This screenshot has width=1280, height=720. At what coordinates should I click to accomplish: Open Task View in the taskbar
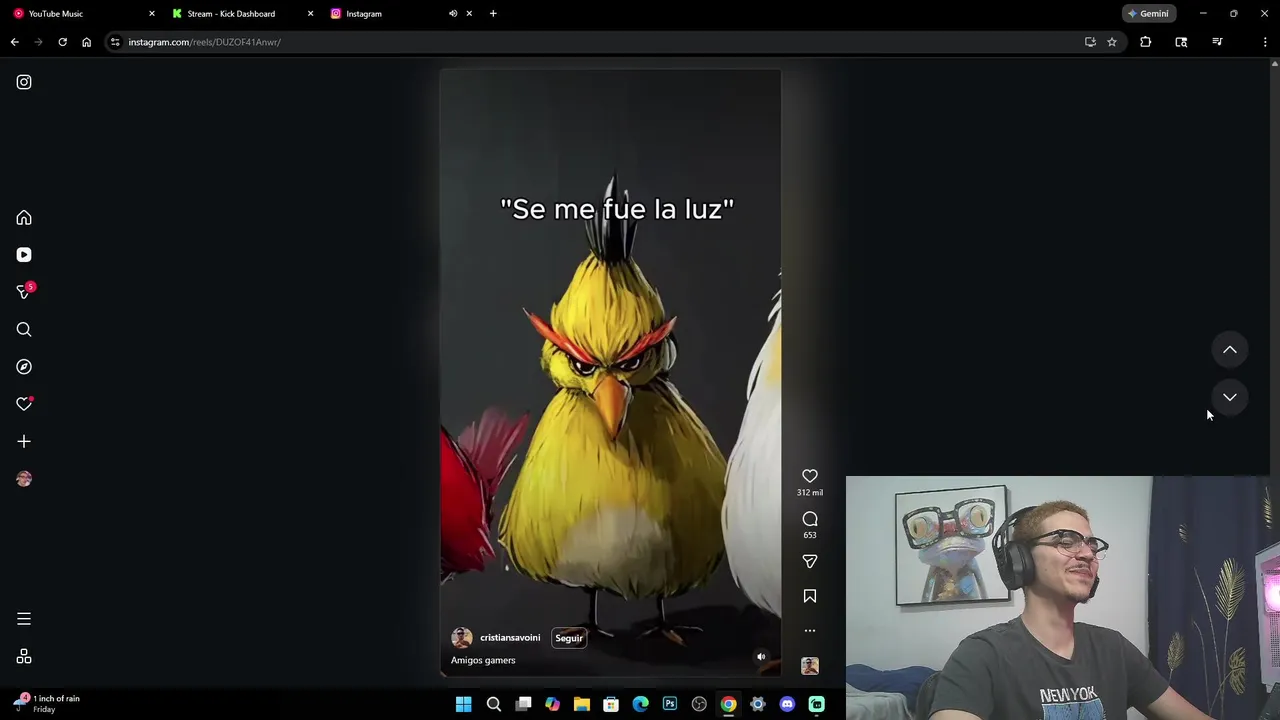pos(523,704)
